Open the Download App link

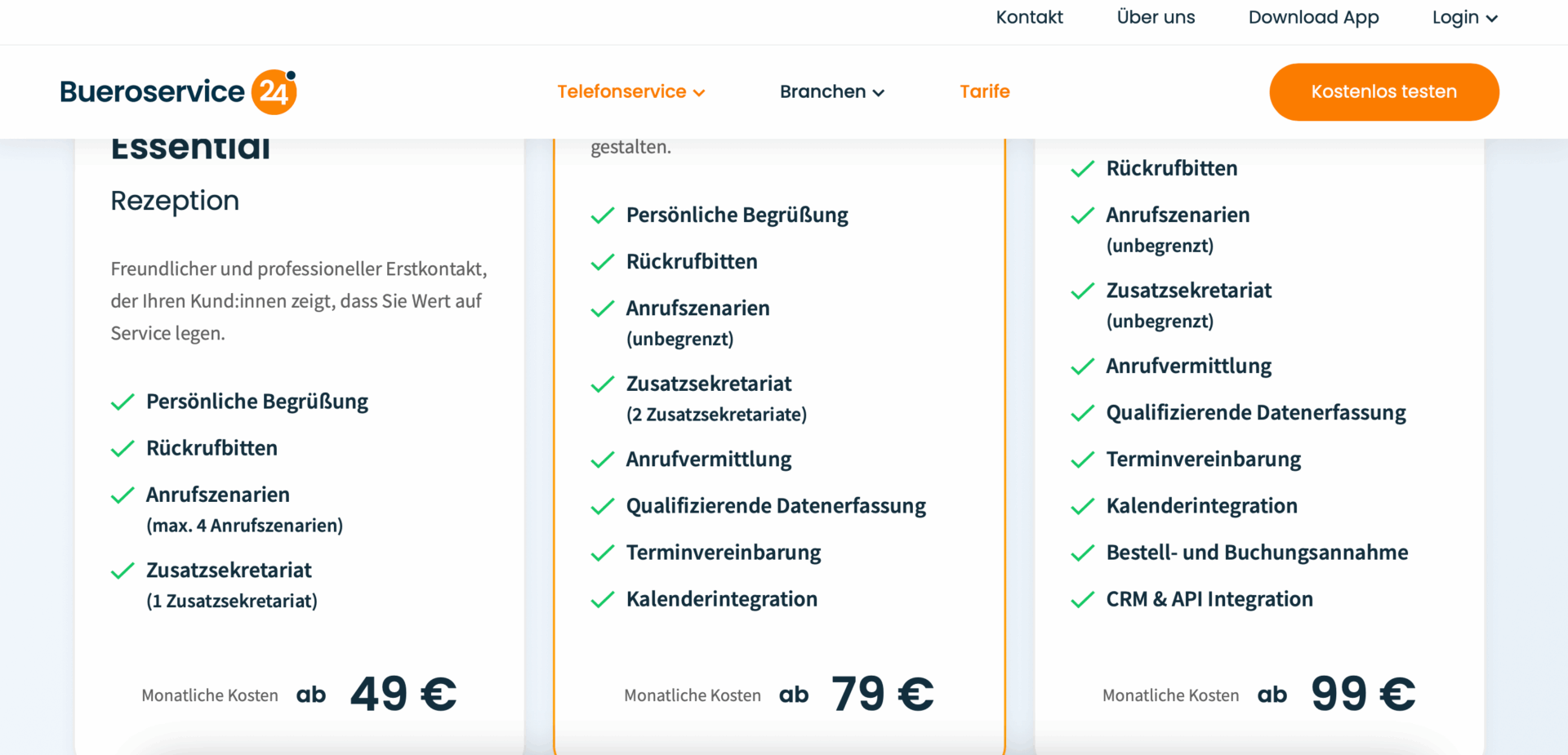coord(1313,17)
